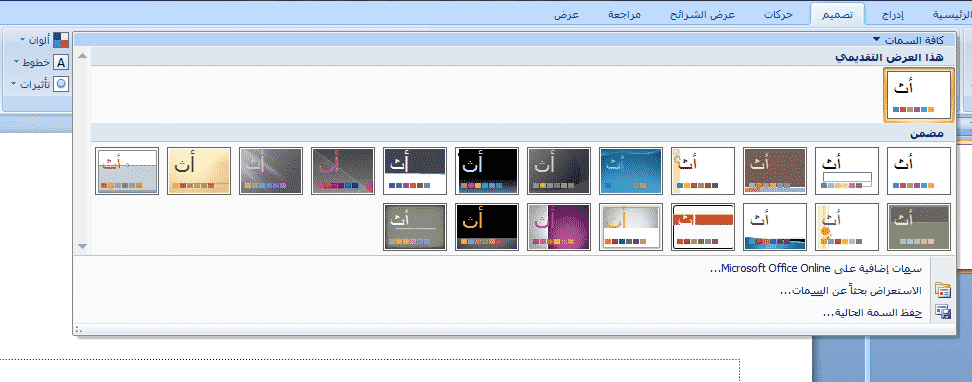Apply the dark gray theme with pink letters
972x382 pixels.
point(343,171)
